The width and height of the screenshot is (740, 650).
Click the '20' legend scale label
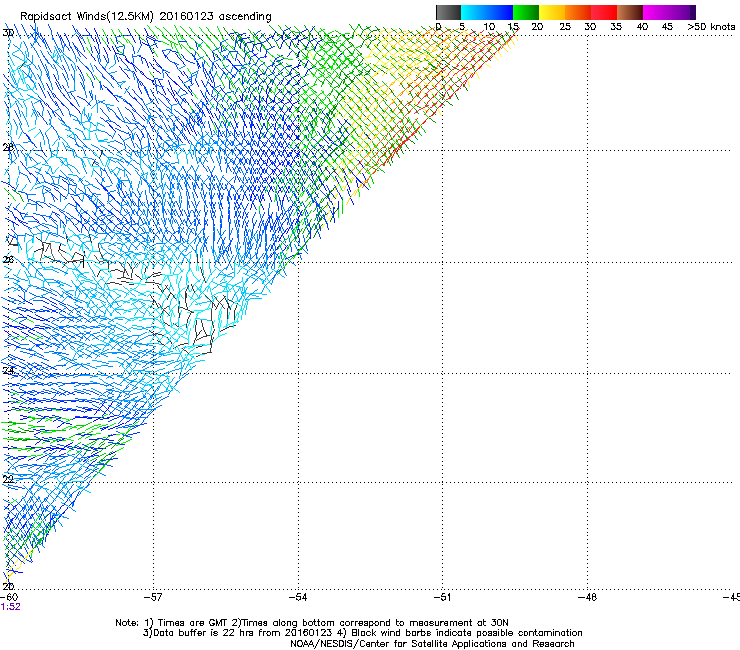click(x=537, y=27)
